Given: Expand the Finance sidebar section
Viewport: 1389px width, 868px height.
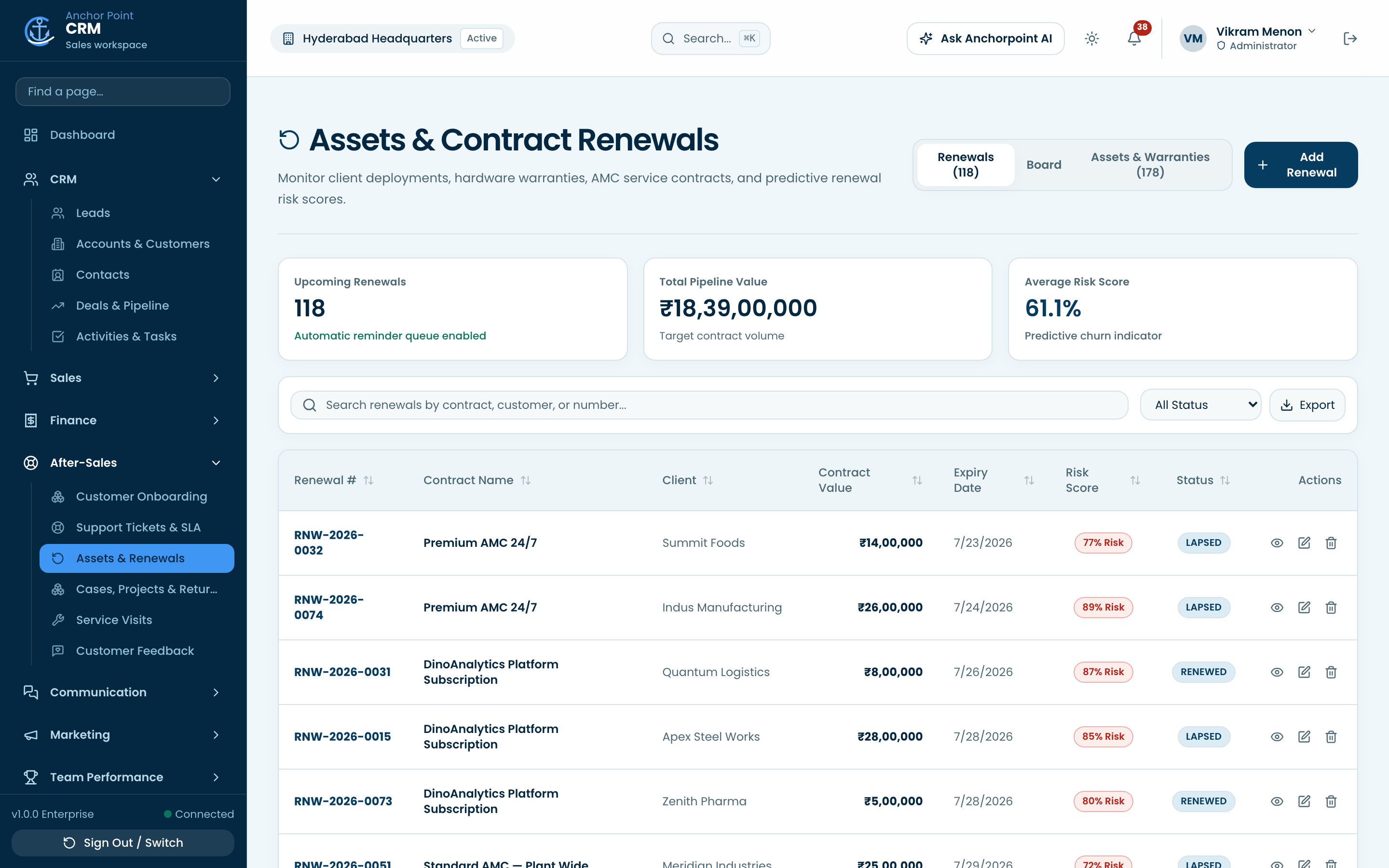Looking at the screenshot, I should point(123,420).
